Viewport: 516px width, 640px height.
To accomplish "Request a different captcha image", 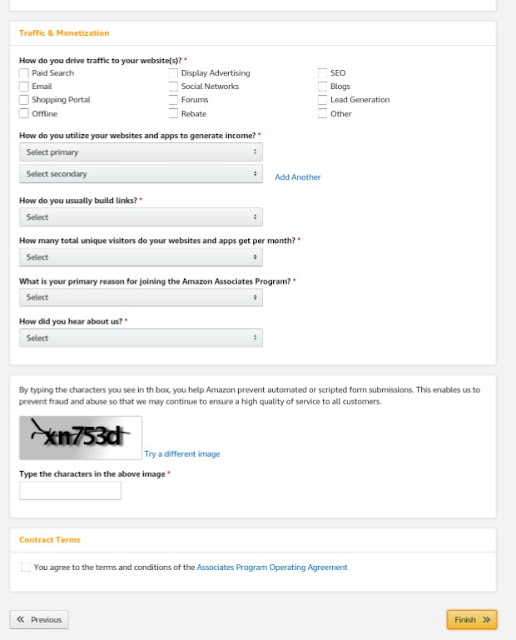I will coord(182,454).
